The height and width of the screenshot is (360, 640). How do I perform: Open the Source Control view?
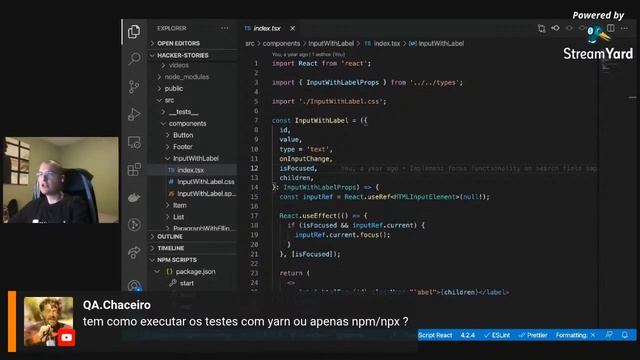pos(134,87)
